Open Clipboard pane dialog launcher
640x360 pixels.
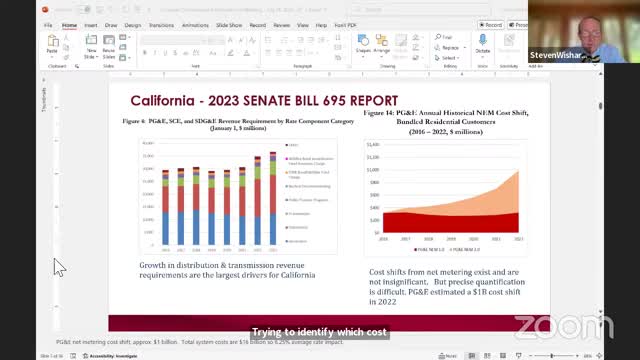[77, 66]
